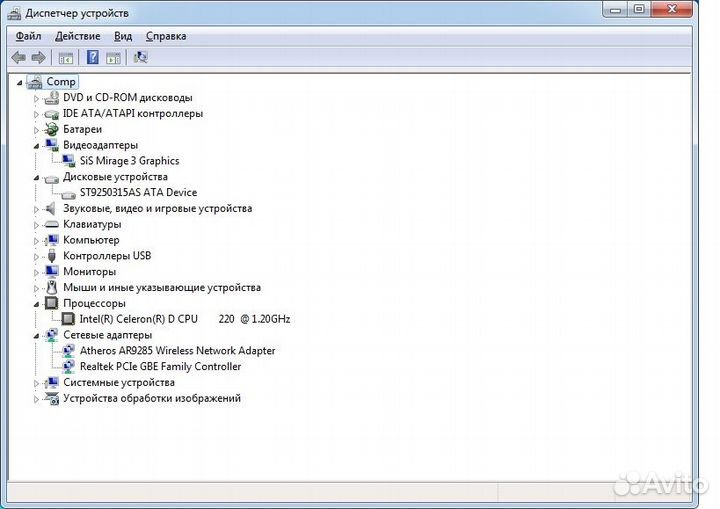Click the IDE ATA/ATAPI controllers icon

(x=51, y=114)
